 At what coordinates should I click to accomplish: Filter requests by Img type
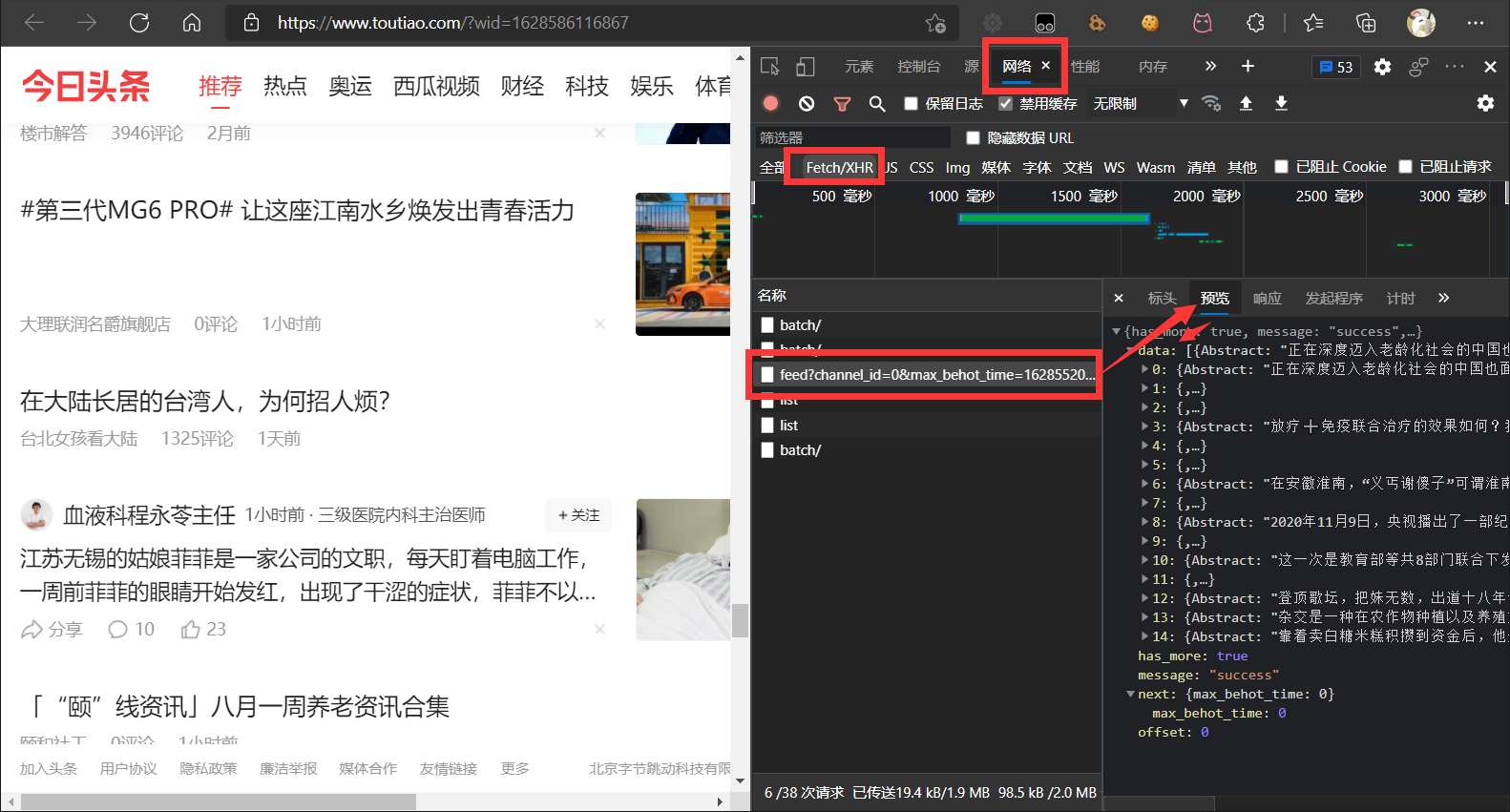click(957, 167)
